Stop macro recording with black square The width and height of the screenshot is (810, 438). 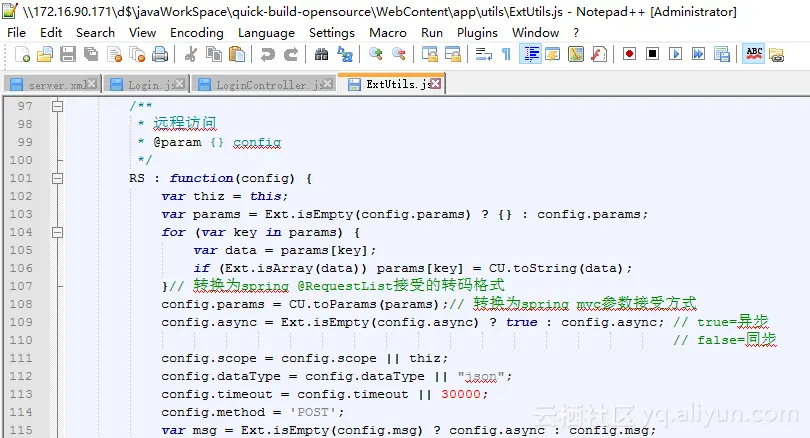(x=652, y=54)
